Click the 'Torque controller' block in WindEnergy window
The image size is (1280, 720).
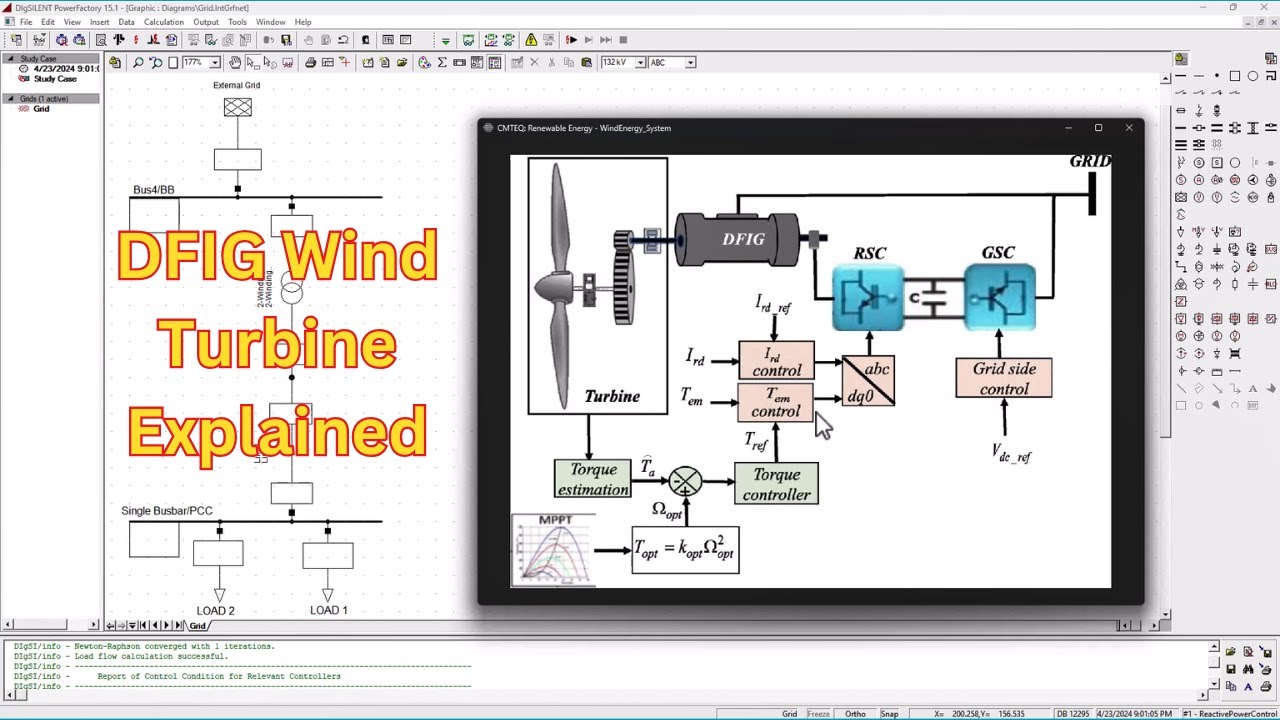pyautogui.click(x=776, y=484)
